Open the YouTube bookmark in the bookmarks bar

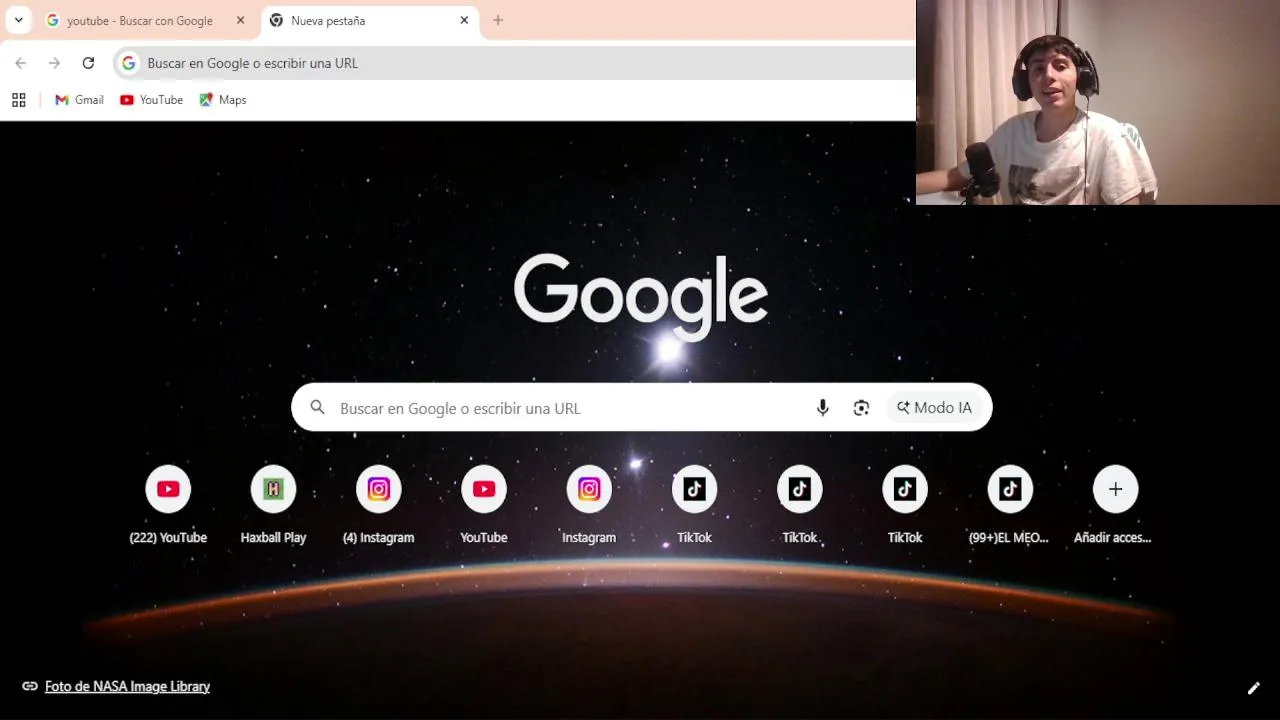[151, 100]
